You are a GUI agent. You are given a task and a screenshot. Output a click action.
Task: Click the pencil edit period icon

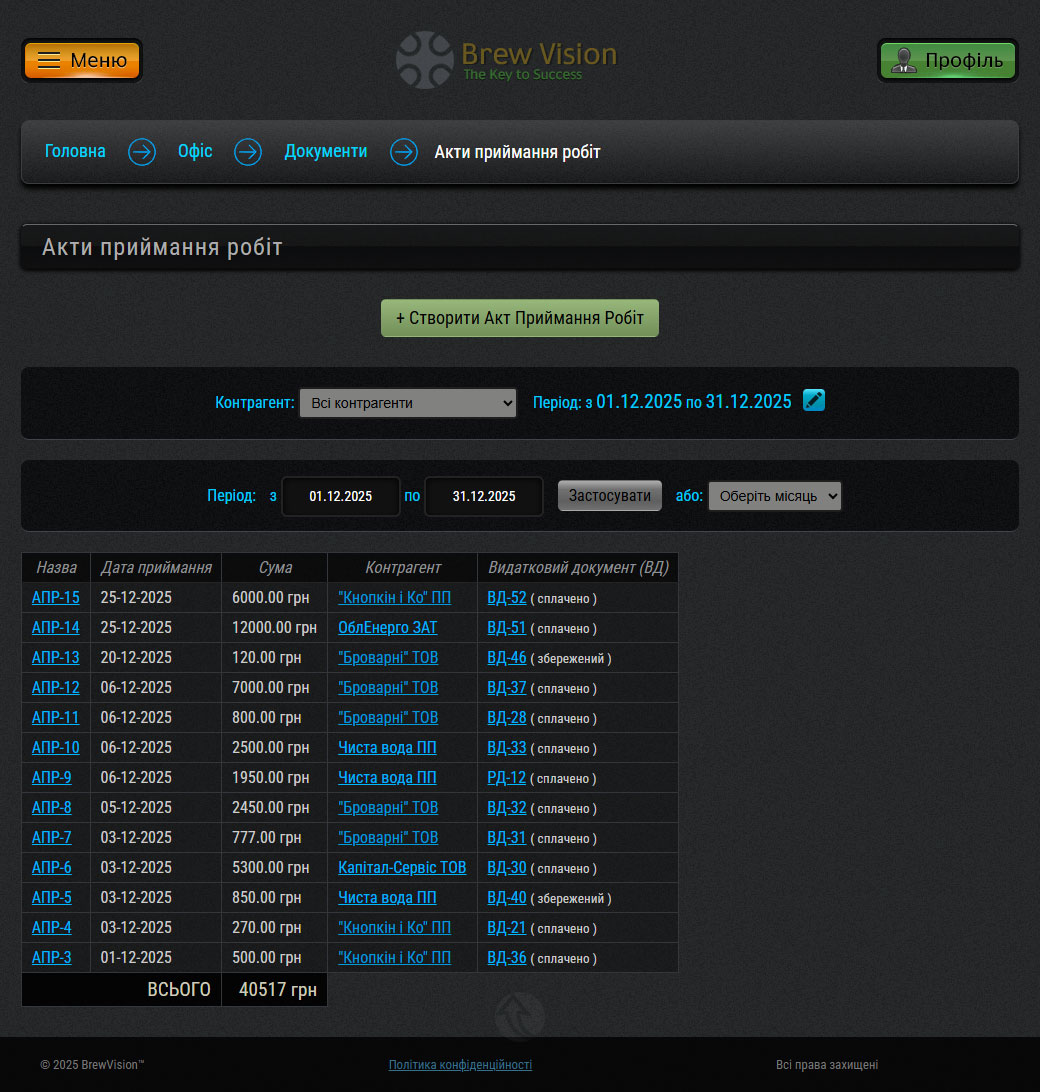[x=814, y=401]
